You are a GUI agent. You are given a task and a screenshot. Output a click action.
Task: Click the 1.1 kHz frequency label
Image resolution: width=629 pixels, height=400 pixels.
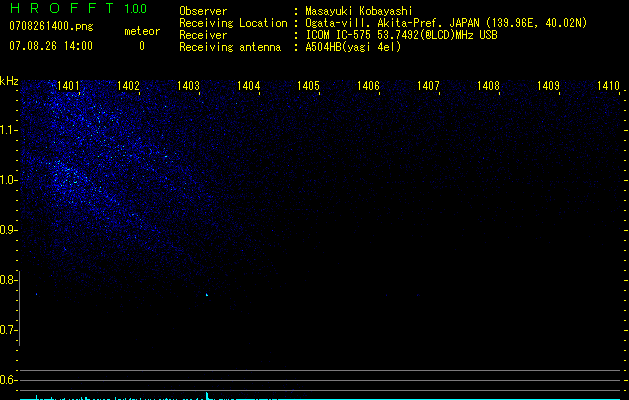(8, 130)
